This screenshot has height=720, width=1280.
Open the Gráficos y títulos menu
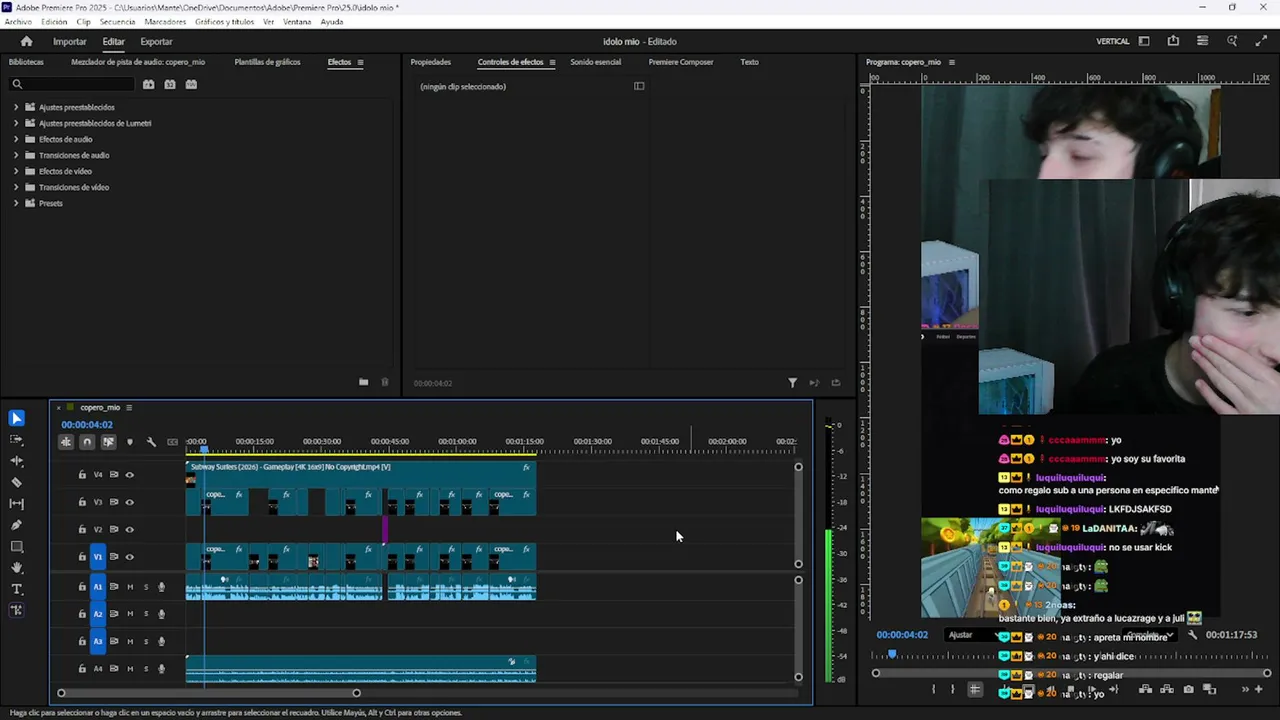(x=225, y=21)
